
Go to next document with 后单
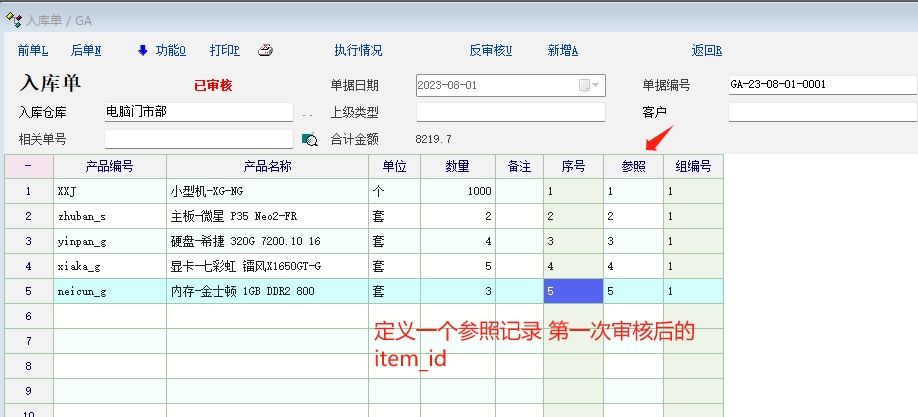coord(85,51)
